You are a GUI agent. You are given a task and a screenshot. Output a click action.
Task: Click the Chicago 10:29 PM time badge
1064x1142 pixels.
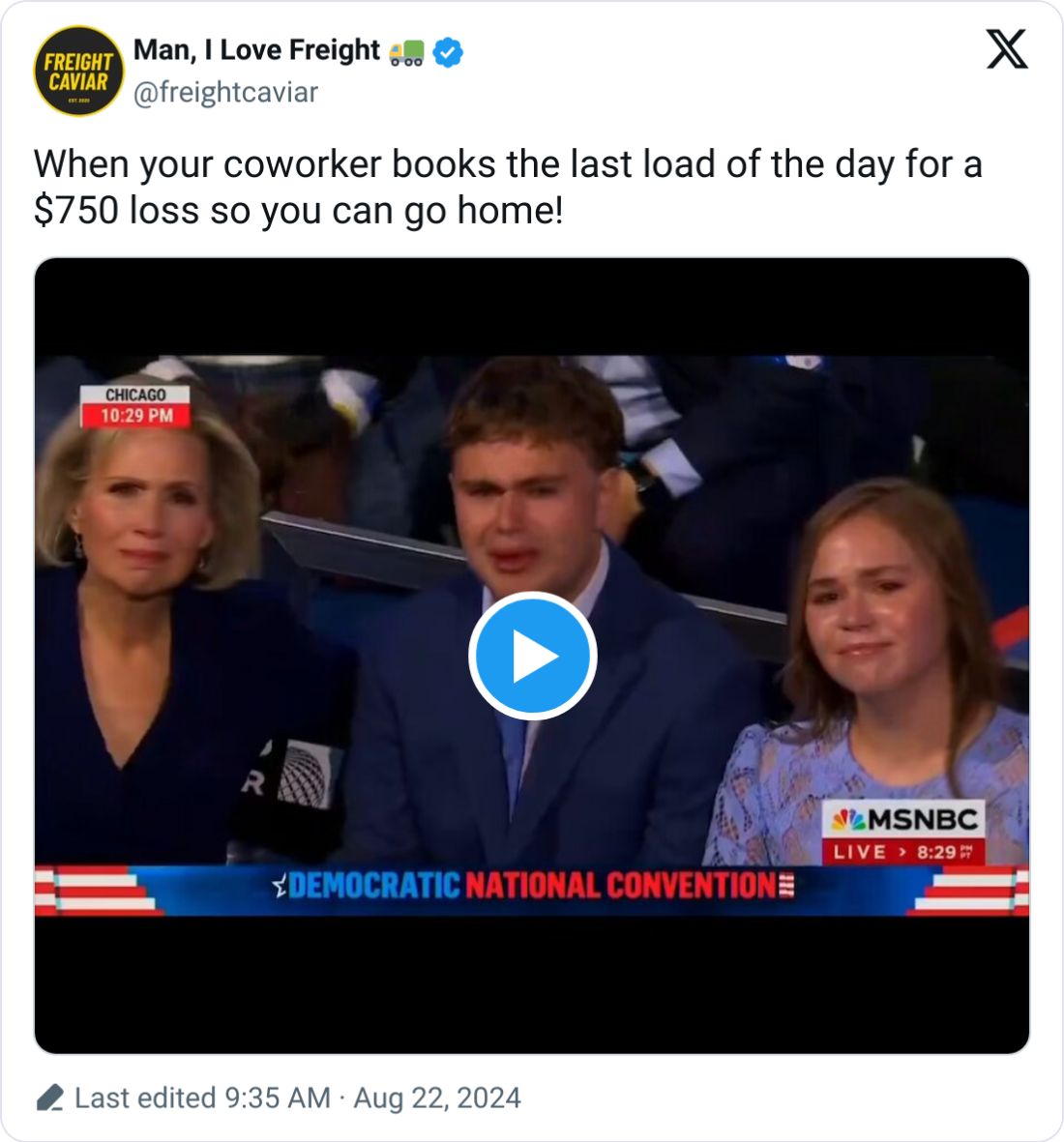135,406
